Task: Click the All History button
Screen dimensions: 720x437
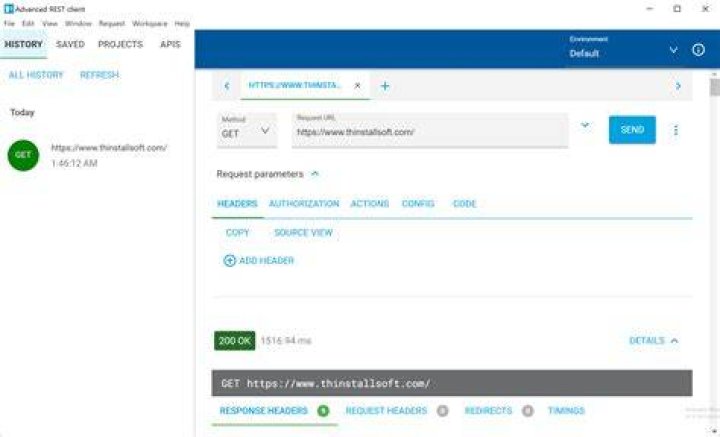Action: 36,75
